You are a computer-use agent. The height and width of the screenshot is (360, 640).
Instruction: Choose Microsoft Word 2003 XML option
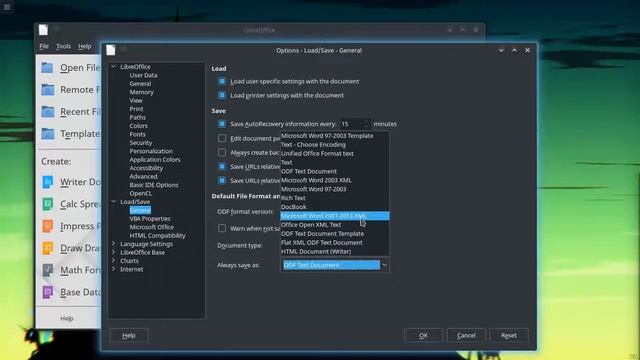[x=335, y=180]
